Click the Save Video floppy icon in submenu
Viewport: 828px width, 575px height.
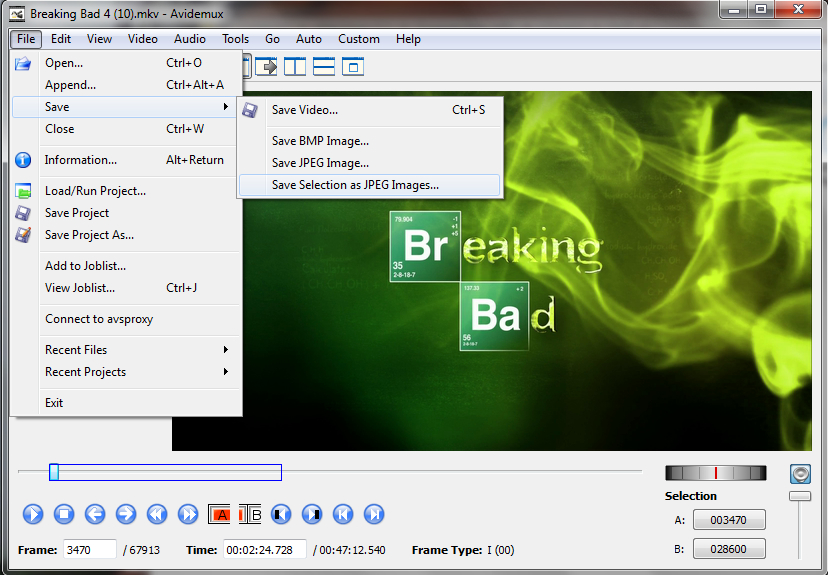(250, 110)
